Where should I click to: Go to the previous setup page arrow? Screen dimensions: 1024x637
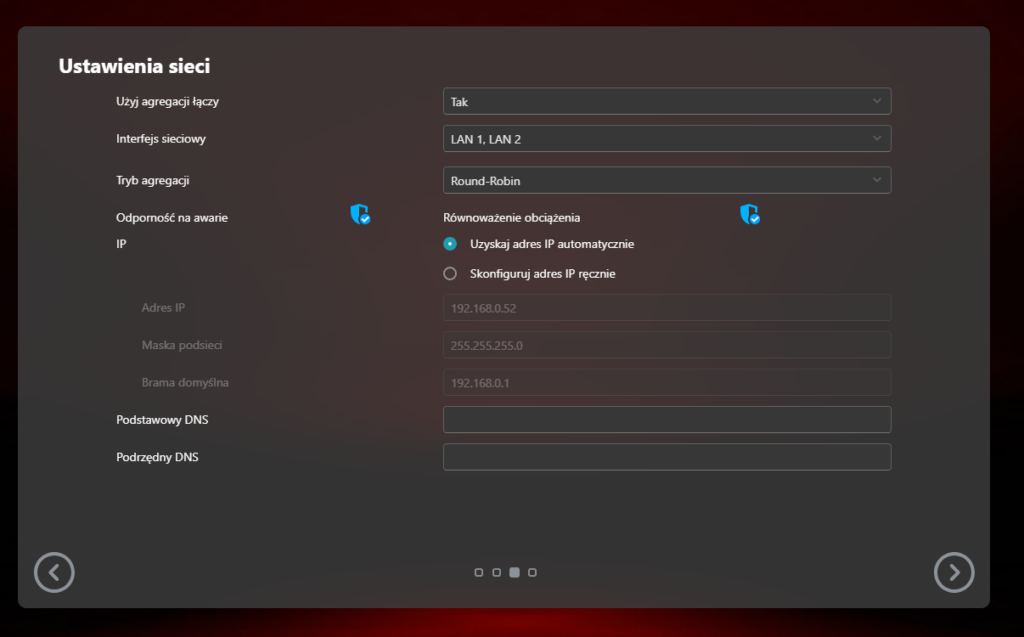(x=54, y=572)
